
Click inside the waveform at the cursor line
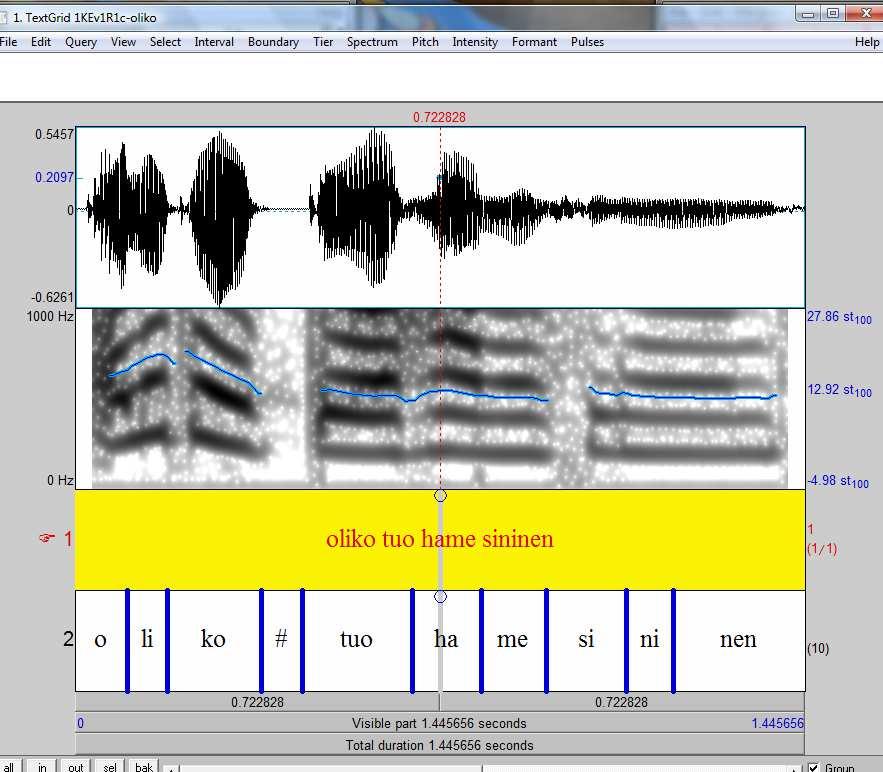coord(440,217)
